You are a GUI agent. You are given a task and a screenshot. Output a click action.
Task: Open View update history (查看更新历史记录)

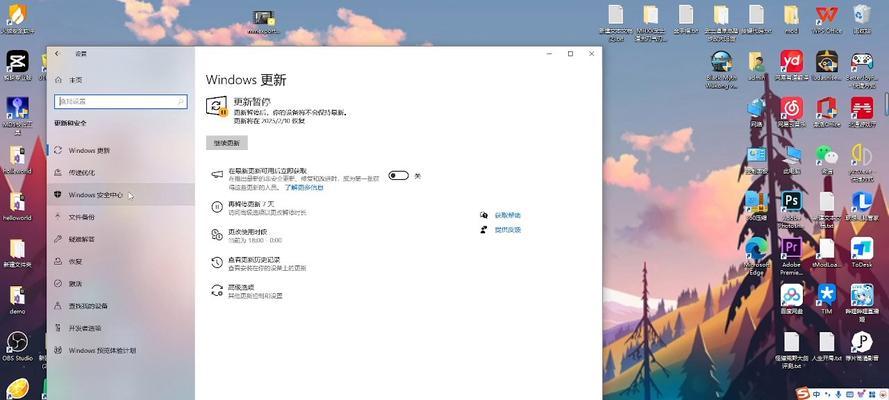click(259, 263)
